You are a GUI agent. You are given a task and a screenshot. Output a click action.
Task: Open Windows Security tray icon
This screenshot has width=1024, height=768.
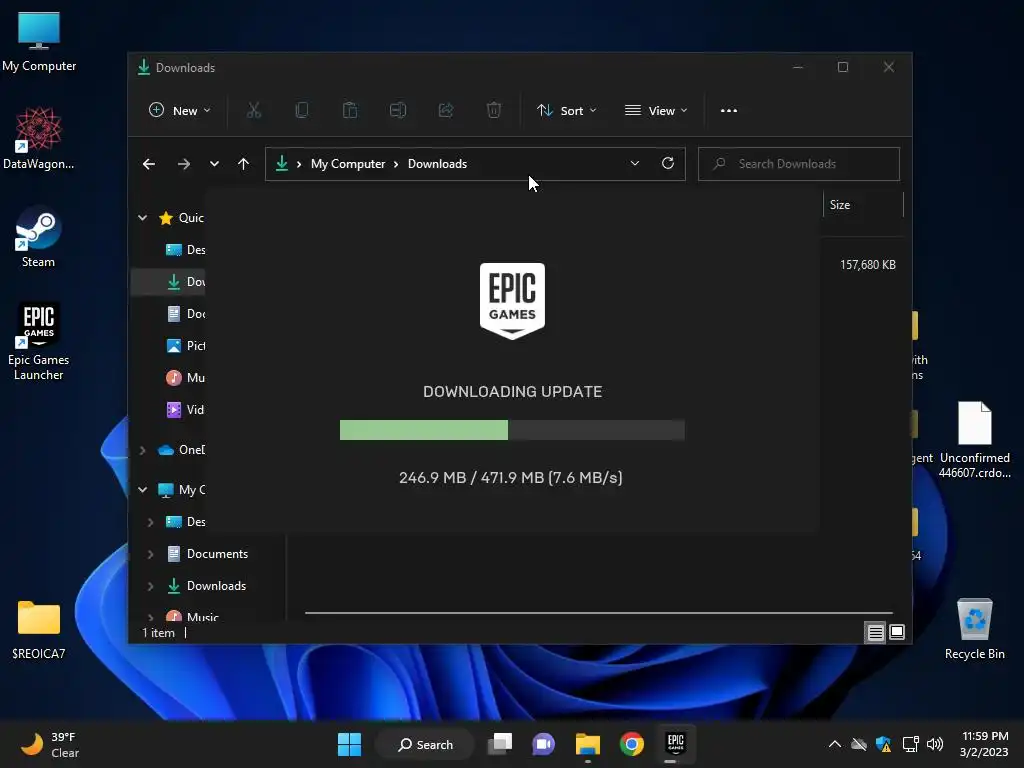884,744
